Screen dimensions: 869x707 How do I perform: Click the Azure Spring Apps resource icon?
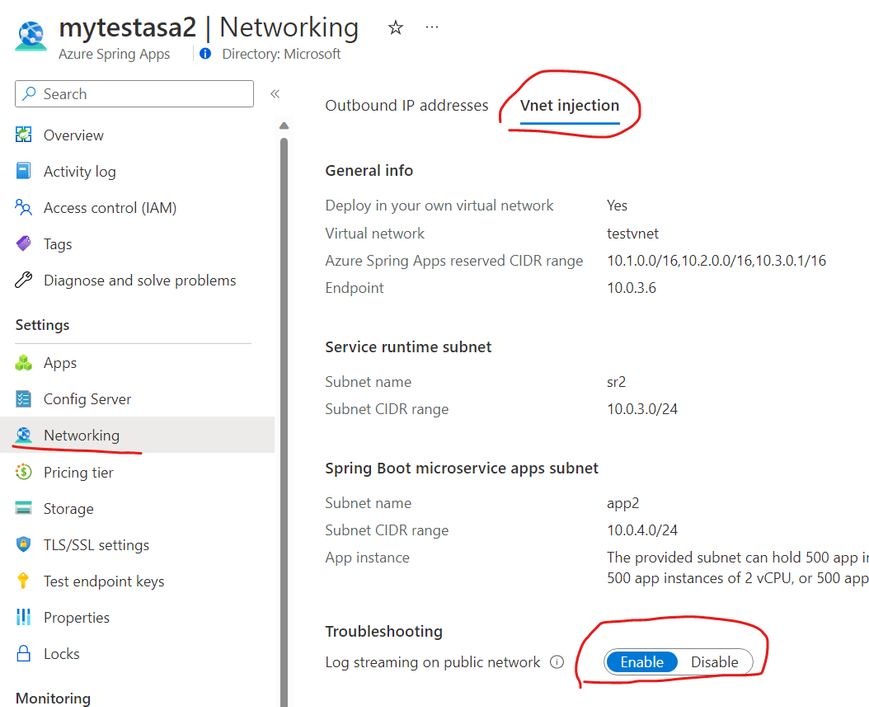30,35
